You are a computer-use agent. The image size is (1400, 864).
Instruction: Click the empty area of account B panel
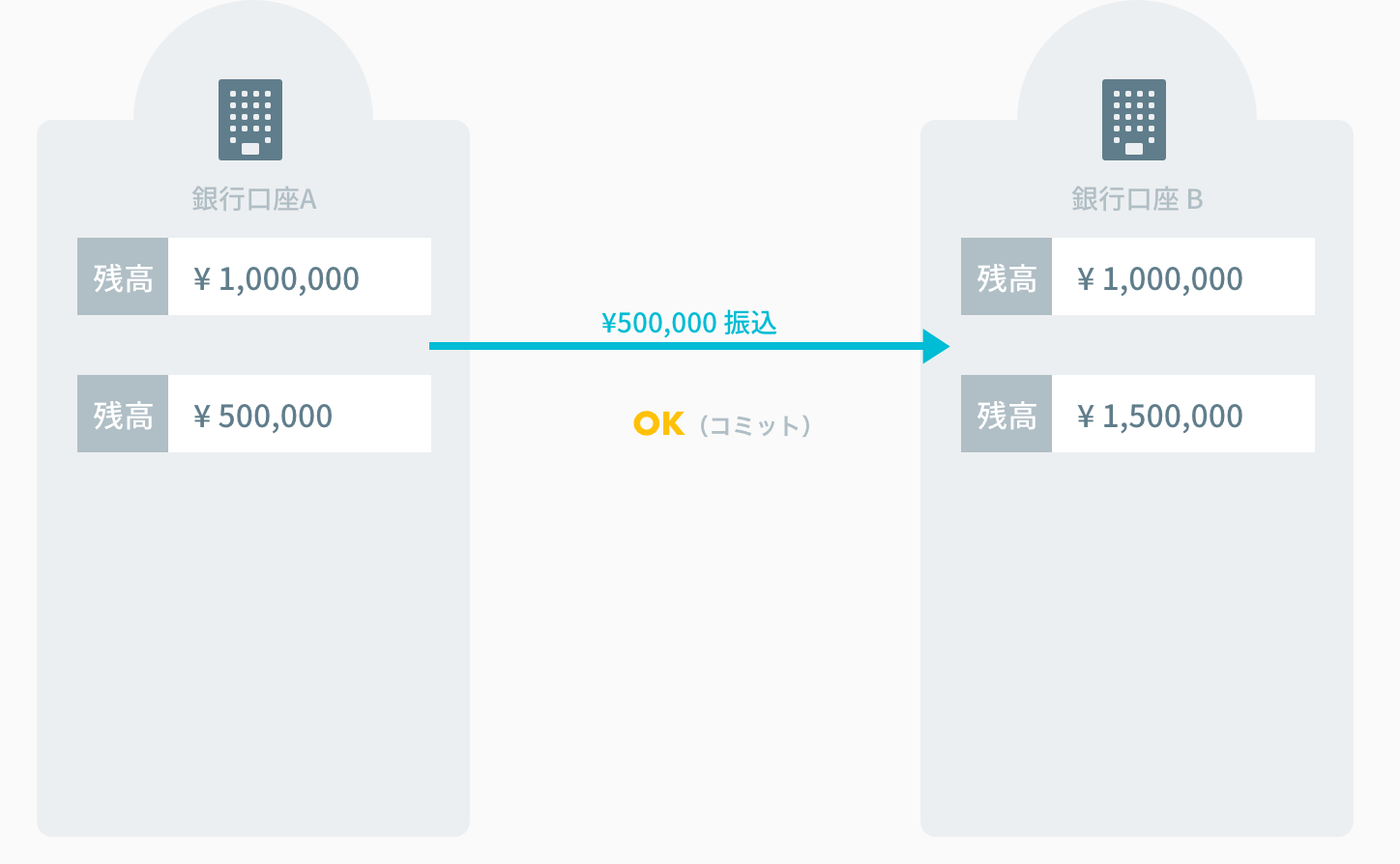click(x=1137, y=638)
